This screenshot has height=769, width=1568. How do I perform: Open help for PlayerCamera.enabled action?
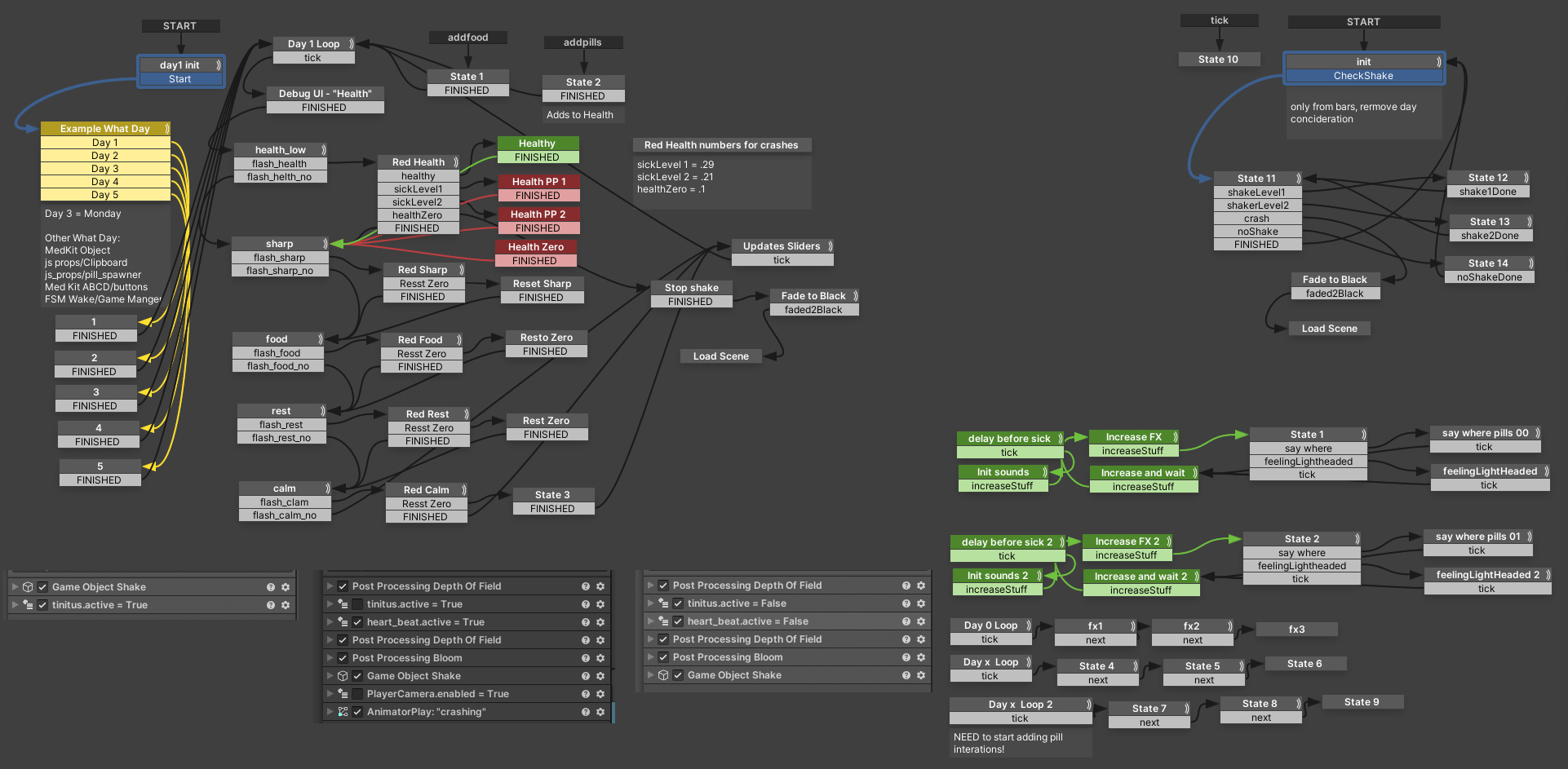(x=585, y=694)
